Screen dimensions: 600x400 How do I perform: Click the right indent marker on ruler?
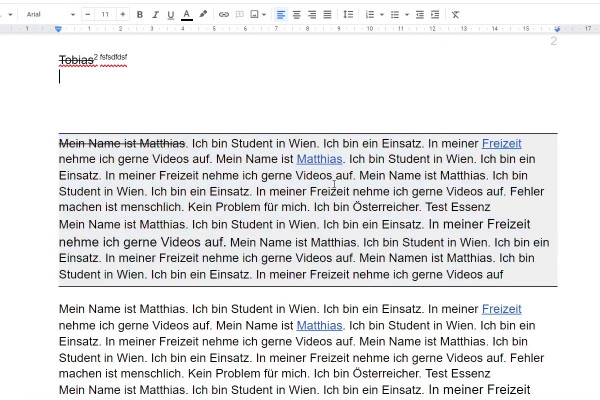click(557, 29)
